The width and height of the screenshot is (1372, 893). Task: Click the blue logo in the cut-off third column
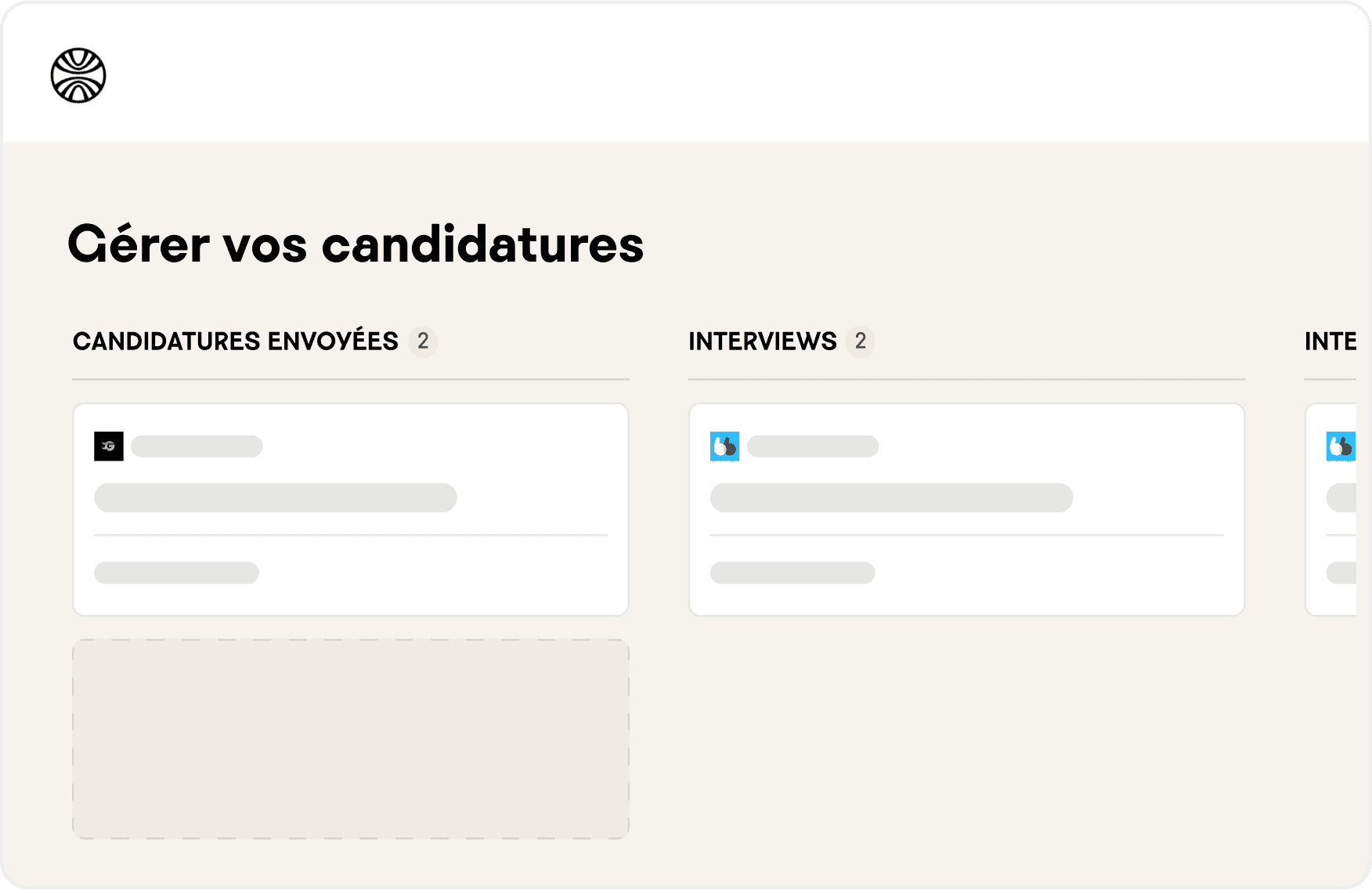pyautogui.click(x=1340, y=446)
